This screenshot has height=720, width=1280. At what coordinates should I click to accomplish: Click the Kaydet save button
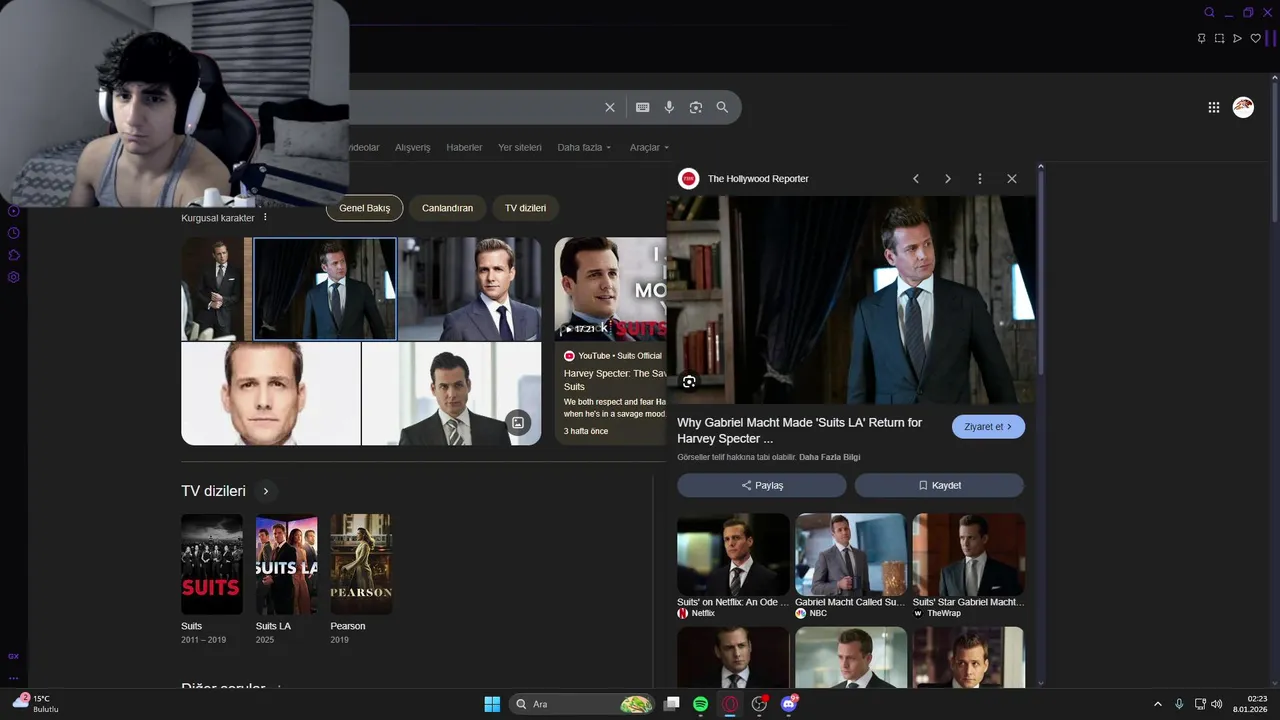click(x=939, y=485)
